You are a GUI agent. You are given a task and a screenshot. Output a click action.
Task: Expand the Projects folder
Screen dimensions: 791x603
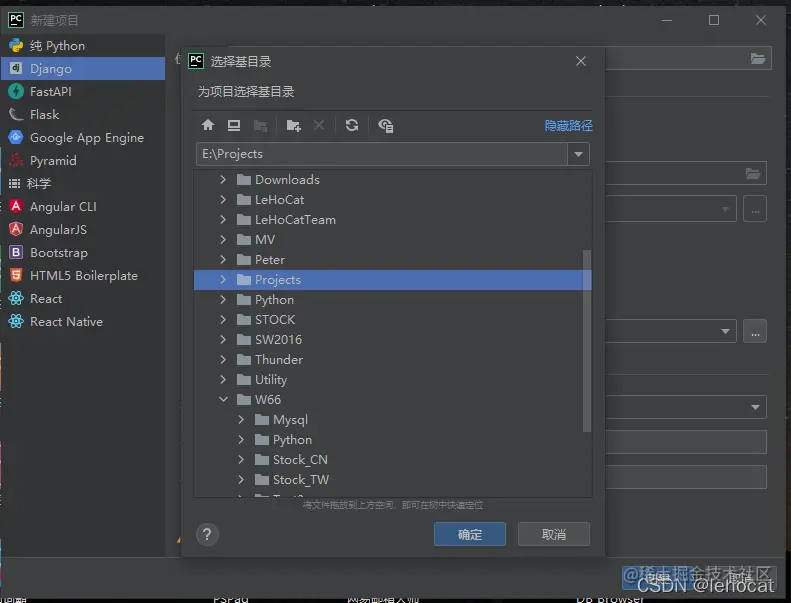click(223, 280)
